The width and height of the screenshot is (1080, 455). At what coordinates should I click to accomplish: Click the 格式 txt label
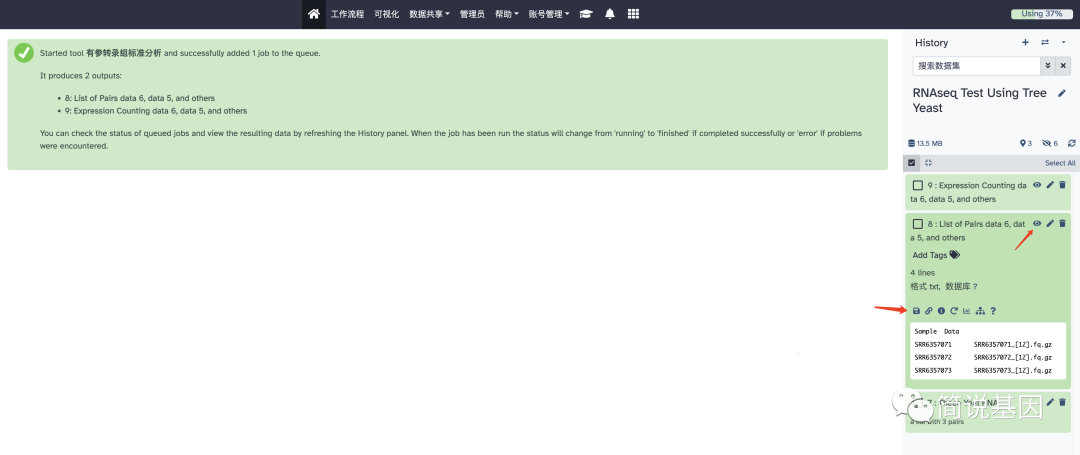click(x=925, y=286)
